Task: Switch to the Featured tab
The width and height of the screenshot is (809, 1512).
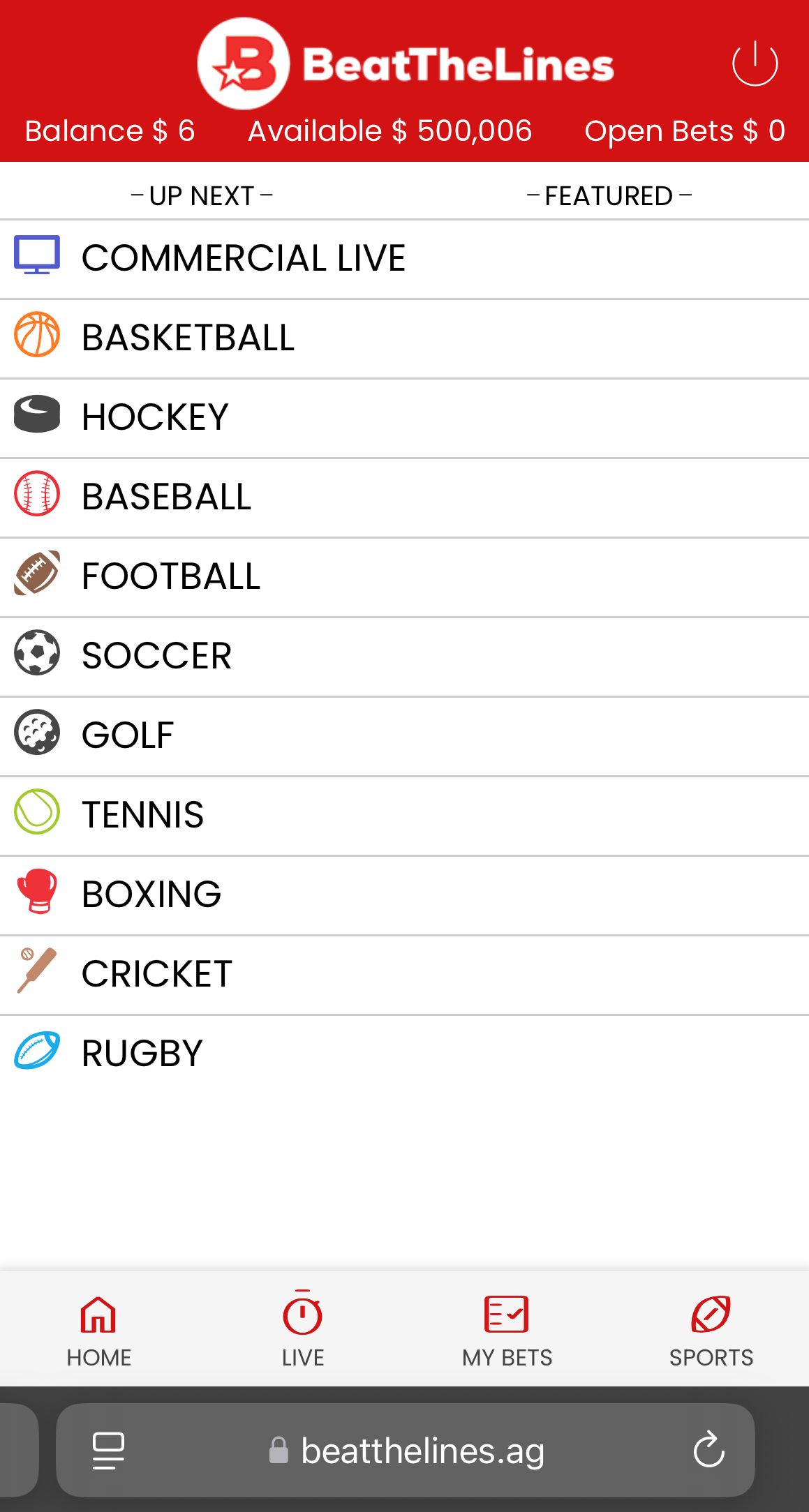Action: tap(609, 196)
